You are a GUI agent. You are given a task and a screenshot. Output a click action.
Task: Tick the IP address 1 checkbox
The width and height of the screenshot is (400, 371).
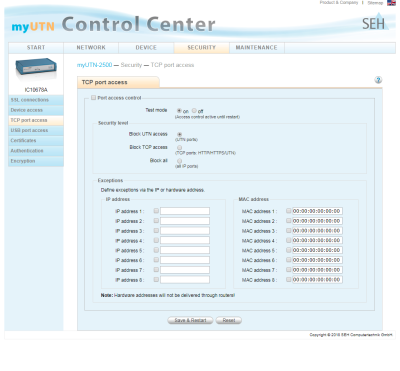pos(156,211)
